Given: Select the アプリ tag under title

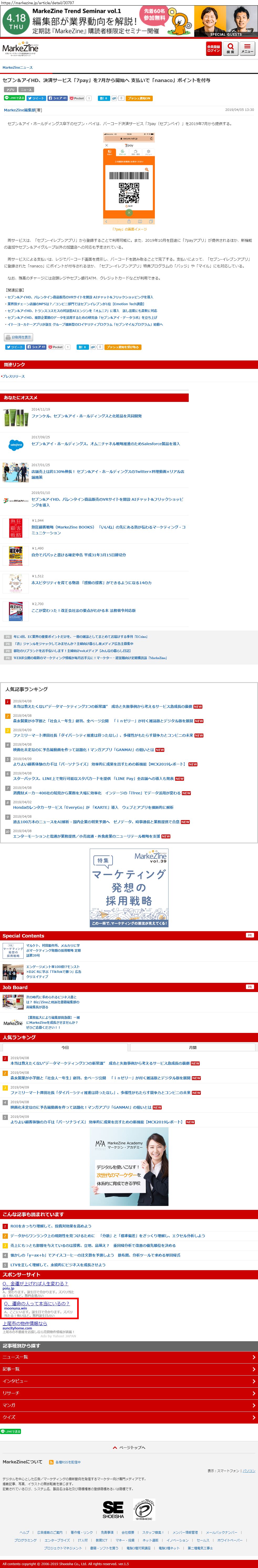Looking at the screenshot, I should click(x=10, y=89).
